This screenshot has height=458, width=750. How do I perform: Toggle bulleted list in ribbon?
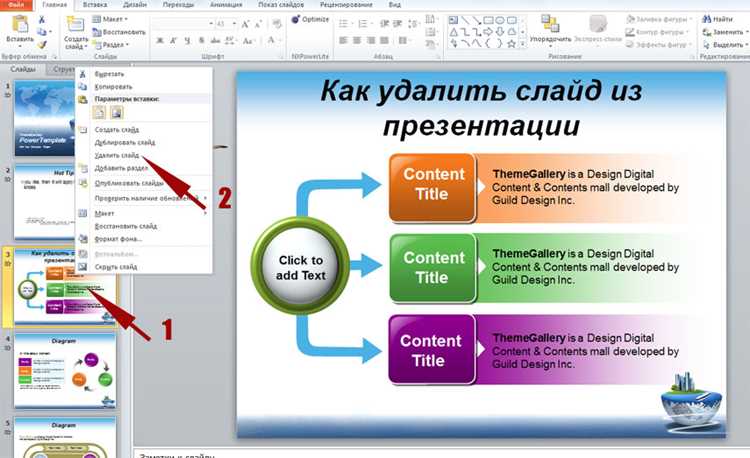pos(345,24)
